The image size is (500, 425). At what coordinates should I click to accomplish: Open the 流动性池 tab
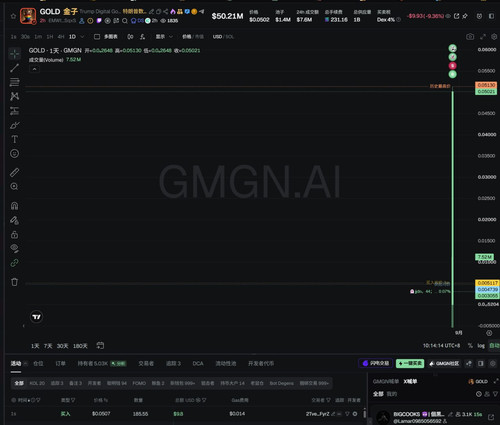coord(226,363)
